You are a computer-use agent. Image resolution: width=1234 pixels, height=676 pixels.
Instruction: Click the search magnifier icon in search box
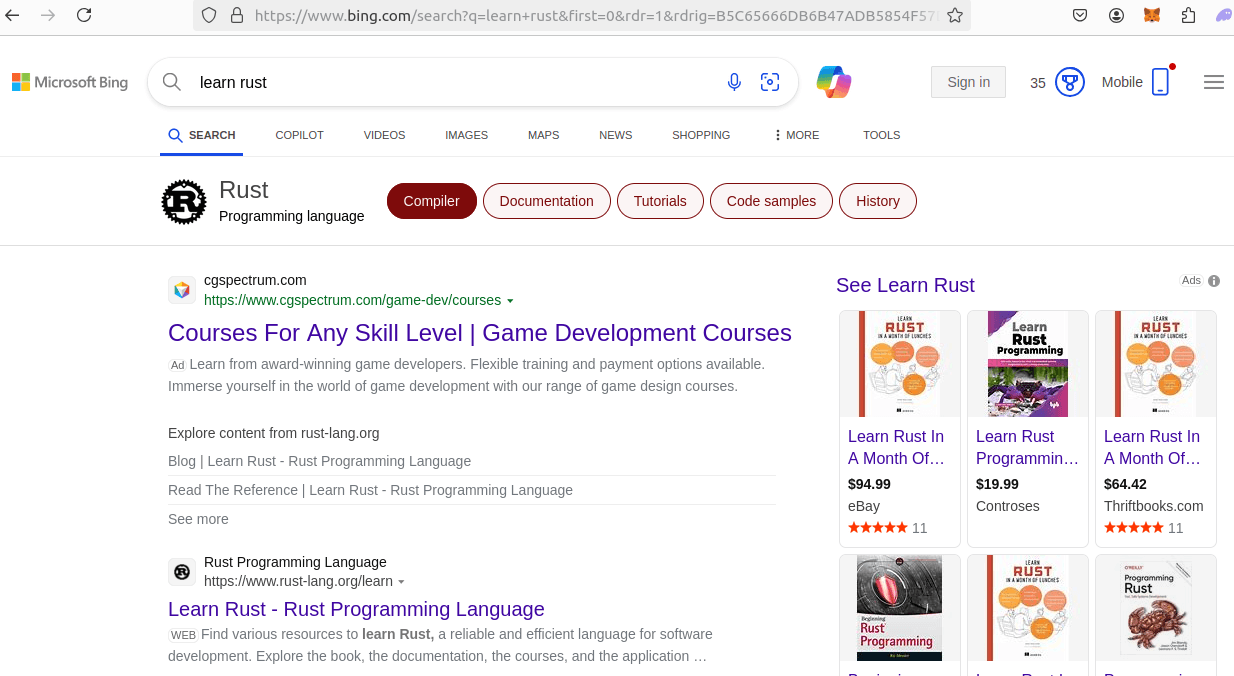tap(172, 82)
